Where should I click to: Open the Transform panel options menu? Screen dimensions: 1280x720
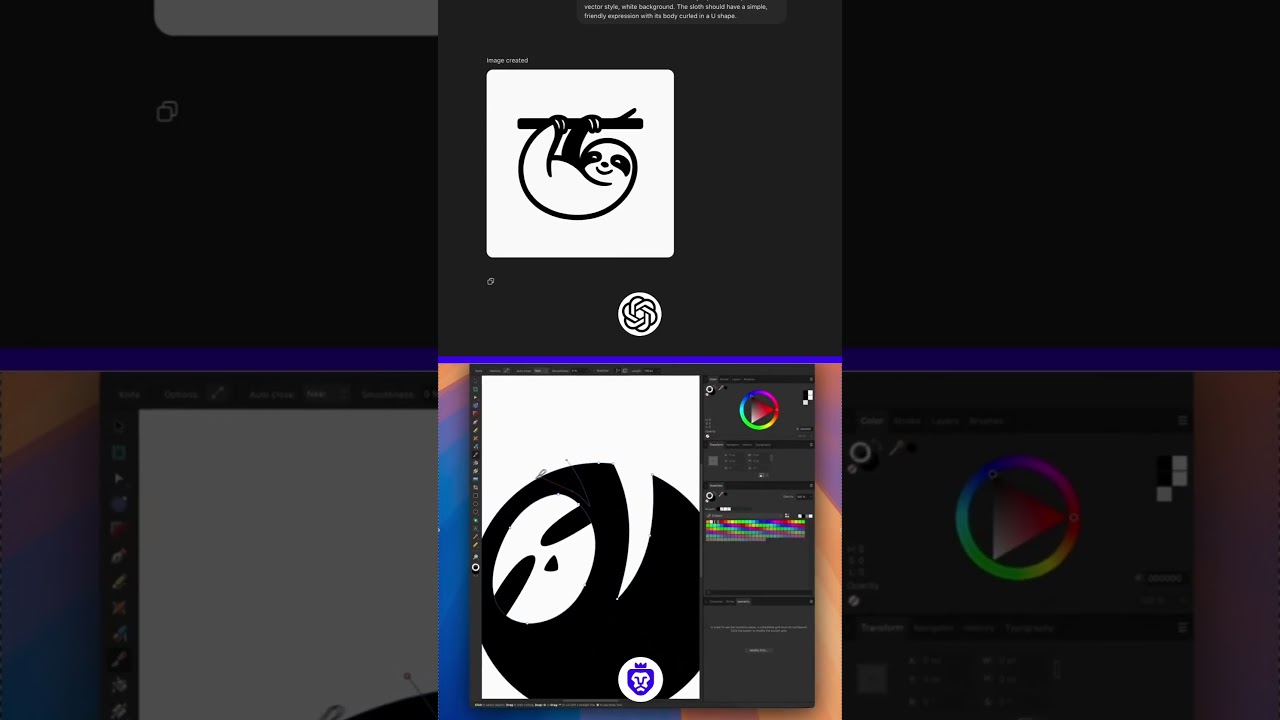pyautogui.click(x=811, y=445)
